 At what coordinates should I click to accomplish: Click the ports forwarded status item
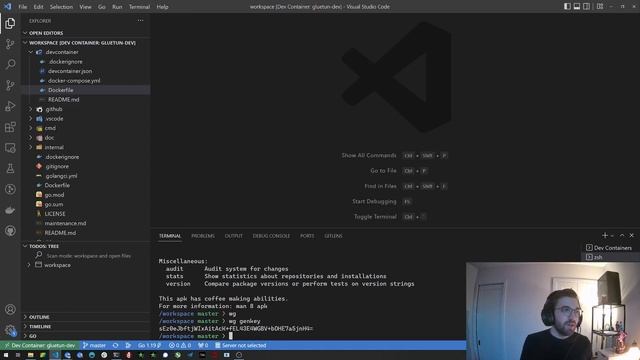point(203,345)
